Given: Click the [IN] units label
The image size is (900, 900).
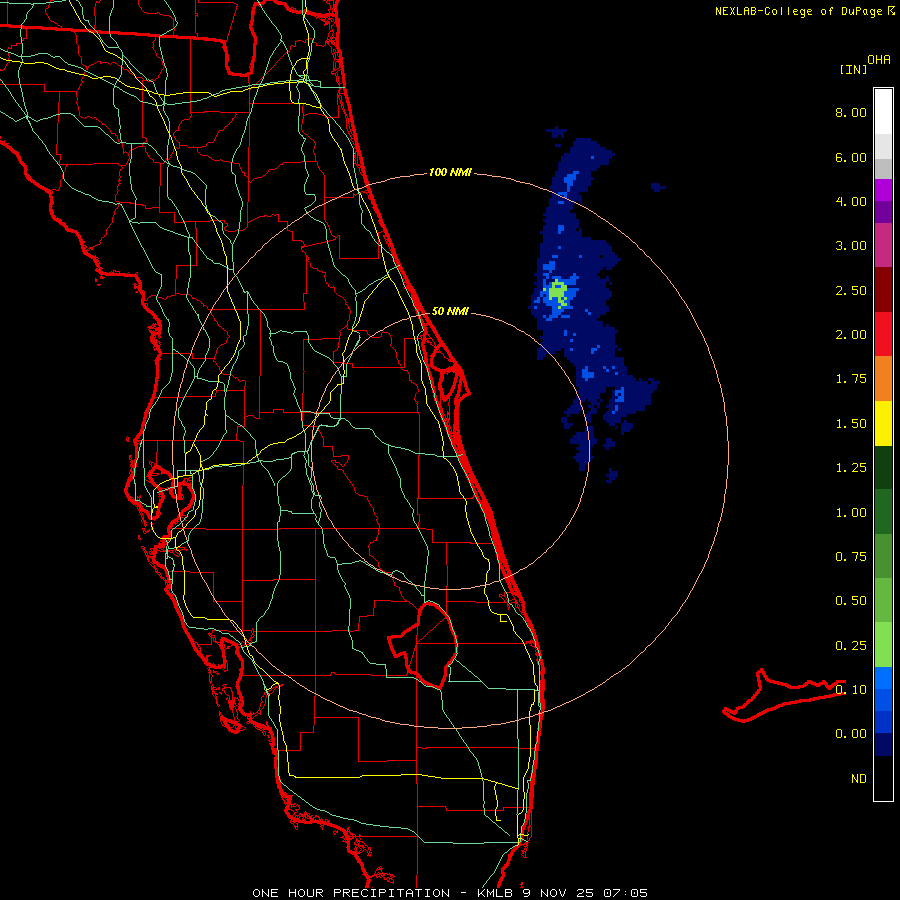Looking at the screenshot, I should (x=853, y=69).
